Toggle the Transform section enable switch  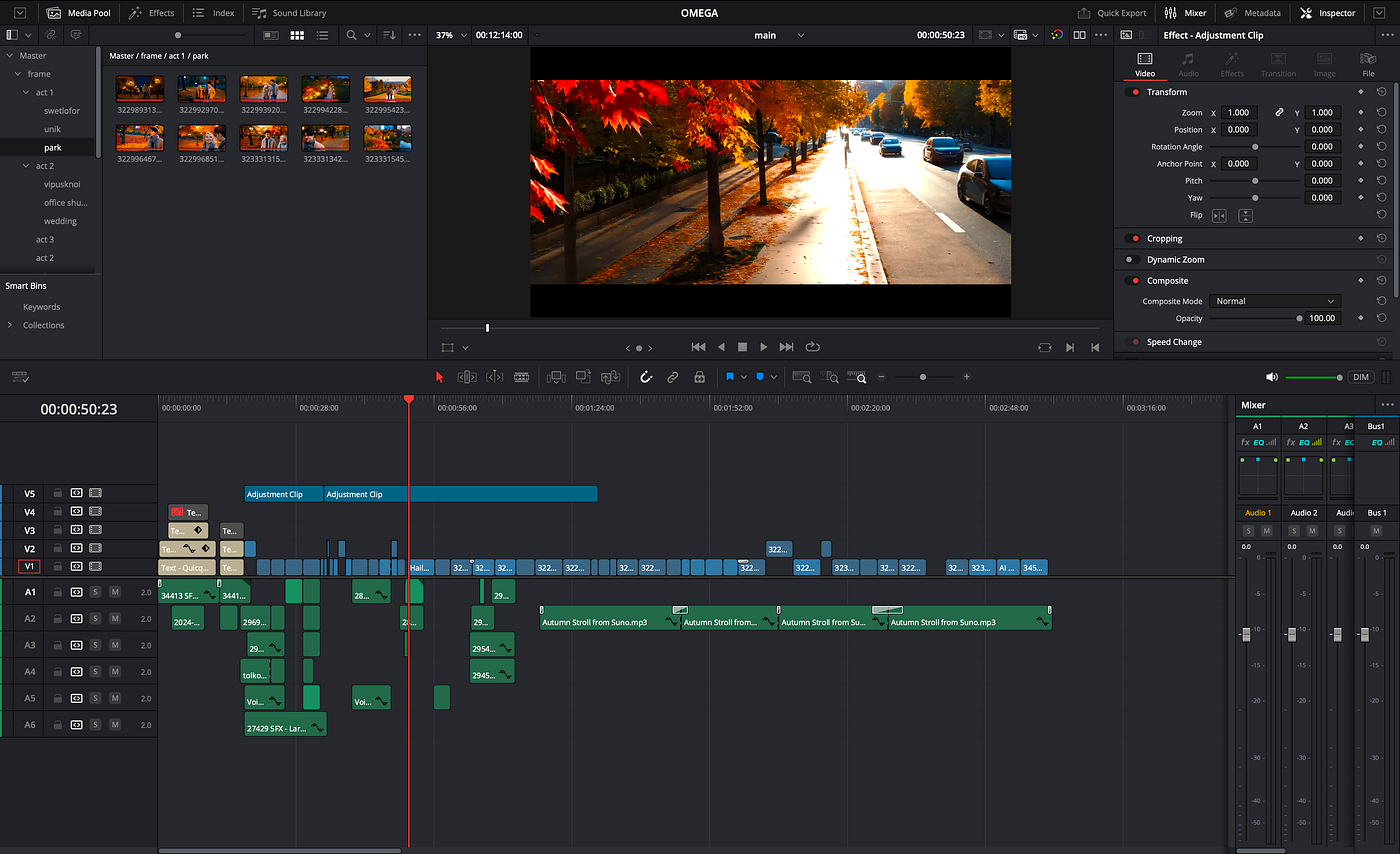(x=1133, y=92)
